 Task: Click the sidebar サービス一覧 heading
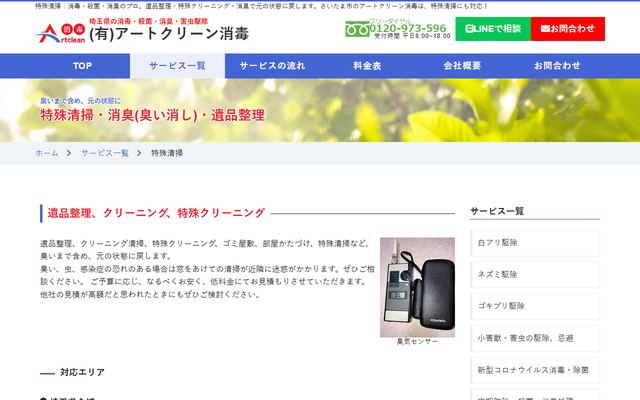(497, 211)
